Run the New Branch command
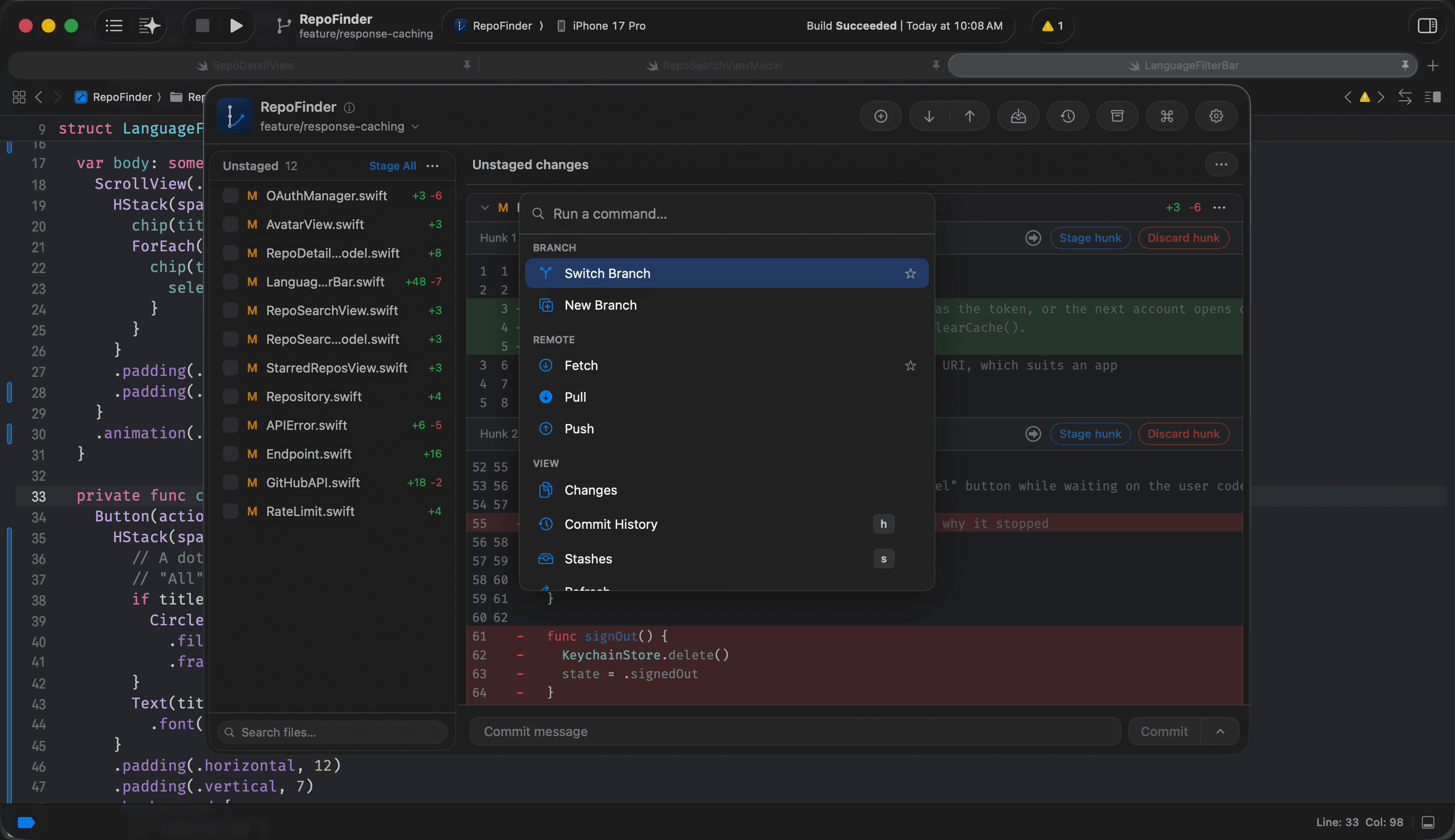1455x840 pixels. pyautogui.click(x=726, y=305)
